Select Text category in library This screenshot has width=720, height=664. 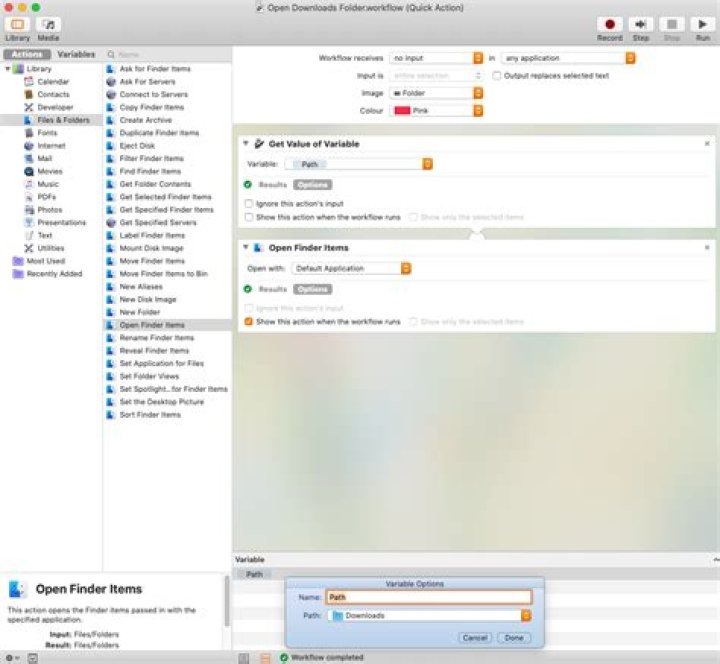[x=45, y=235]
